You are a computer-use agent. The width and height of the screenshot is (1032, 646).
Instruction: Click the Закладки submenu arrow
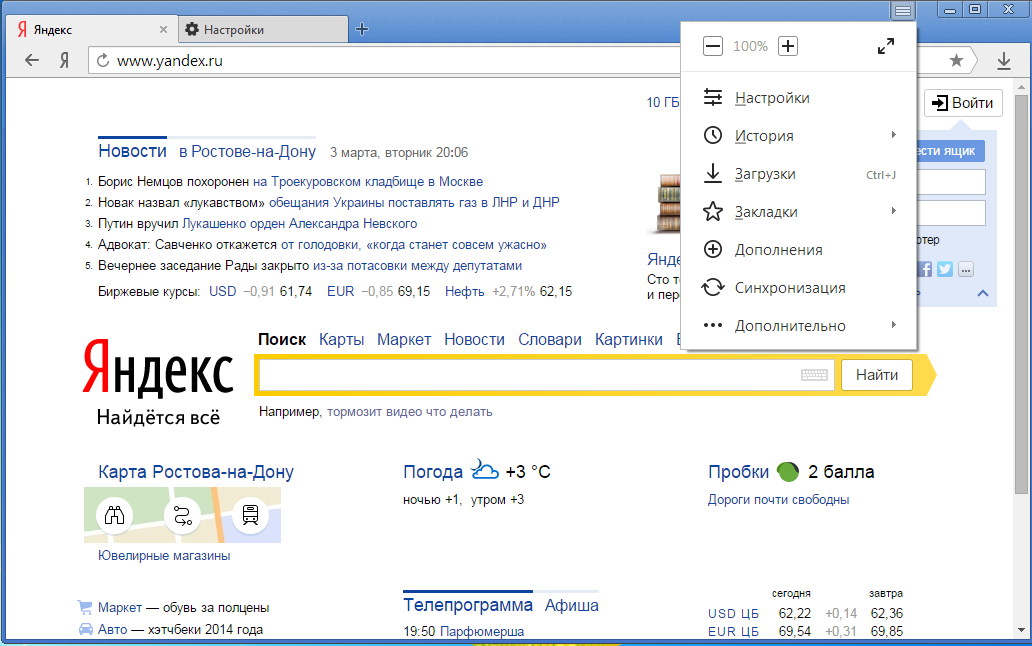click(894, 211)
